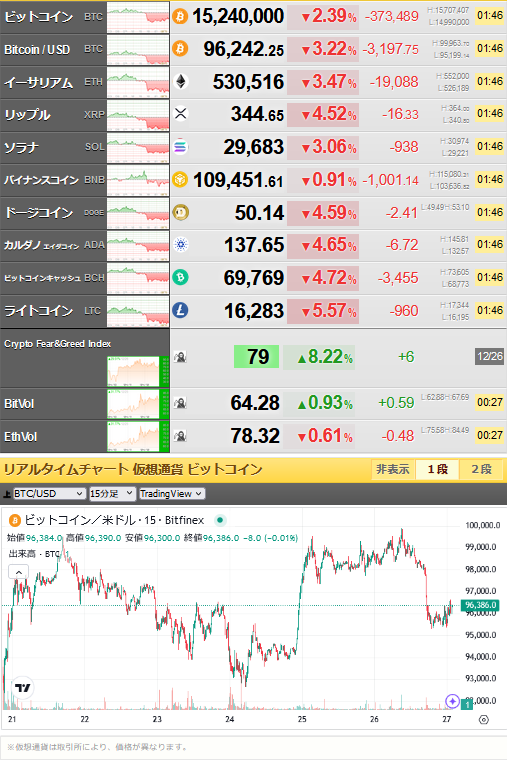This screenshot has height=760, width=507.
Task: Collapse the chart legend with the chevron
Action: [x=18, y=572]
